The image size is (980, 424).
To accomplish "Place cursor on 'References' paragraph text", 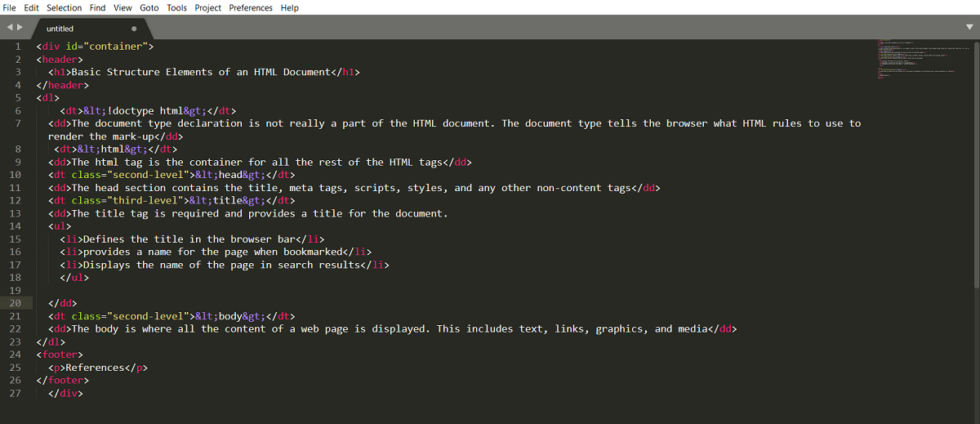I will click(100, 367).
